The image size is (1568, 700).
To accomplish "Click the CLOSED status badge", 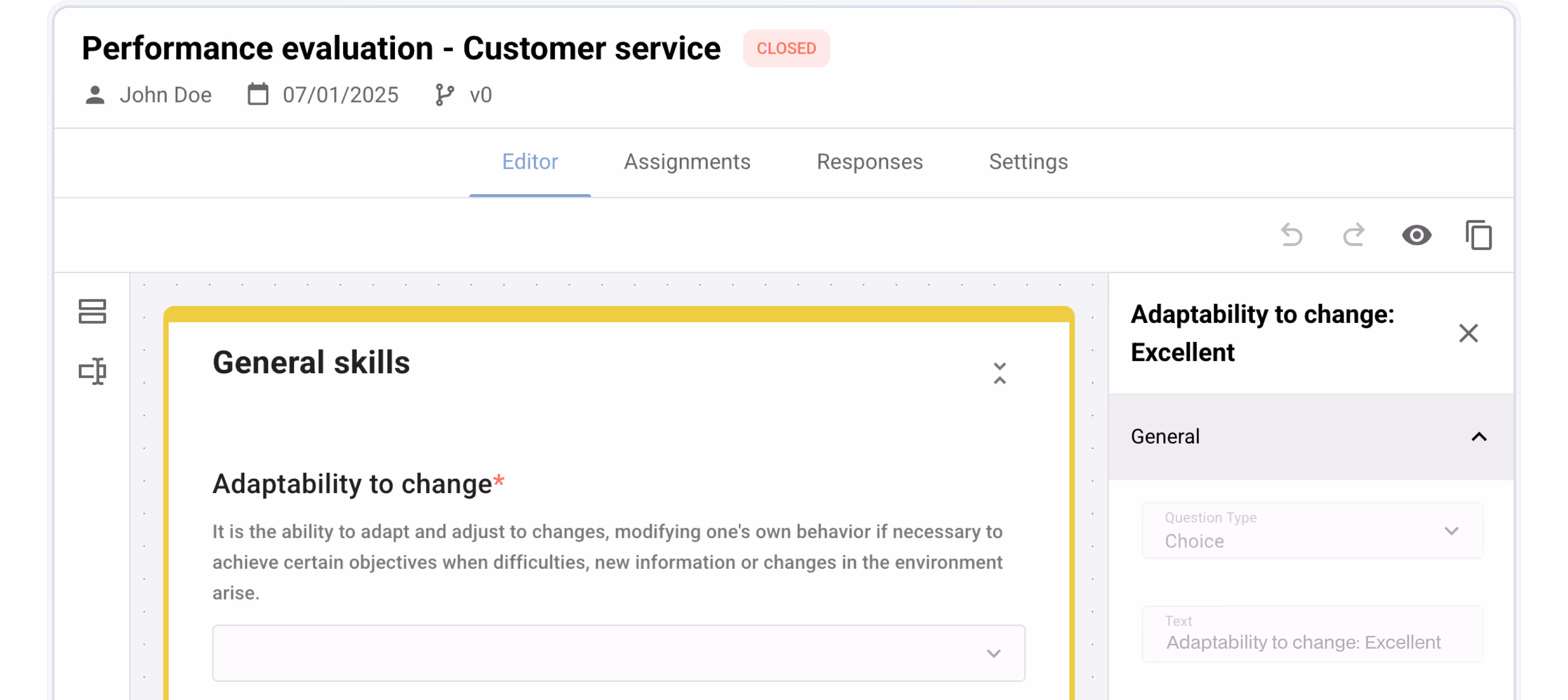I will coord(786,48).
